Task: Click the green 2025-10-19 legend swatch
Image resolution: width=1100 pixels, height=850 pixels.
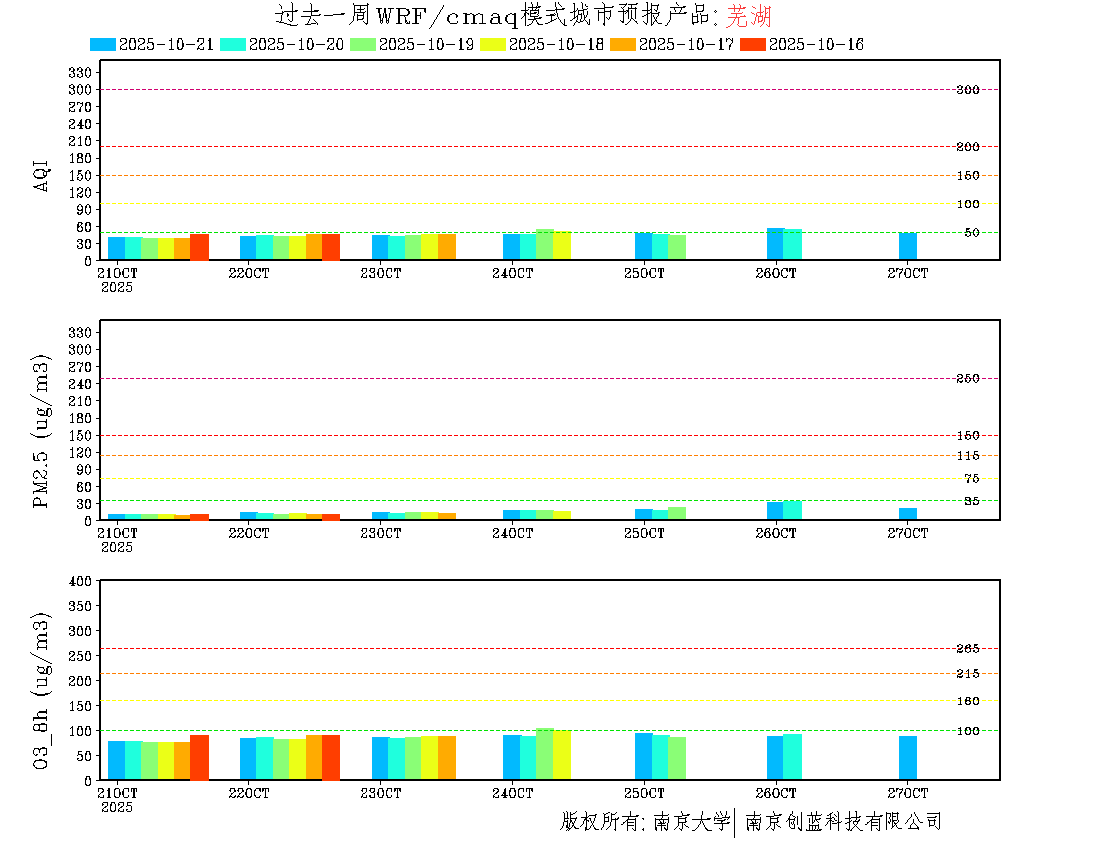Action: pyautogui.click(x=363, y=44)
